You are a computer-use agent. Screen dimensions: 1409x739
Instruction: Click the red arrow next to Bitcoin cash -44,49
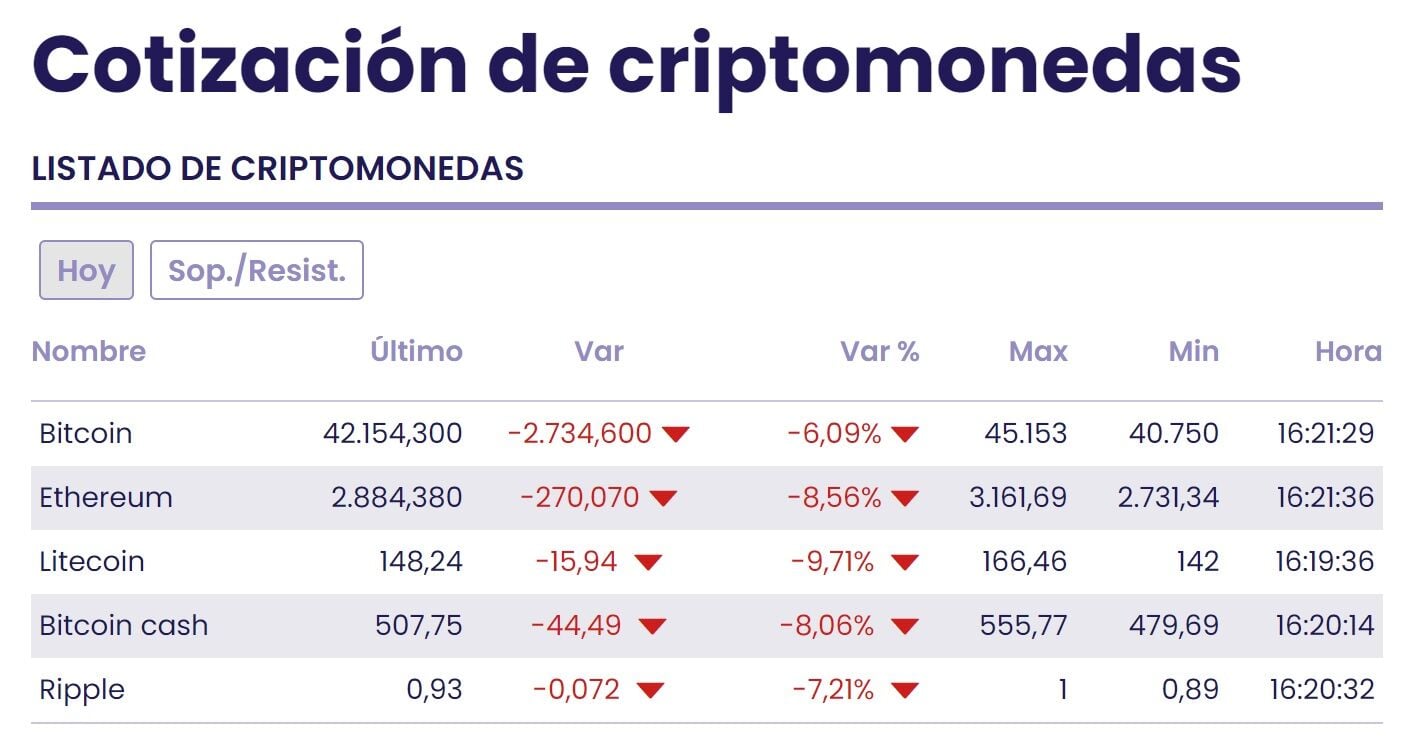[652, 626]
